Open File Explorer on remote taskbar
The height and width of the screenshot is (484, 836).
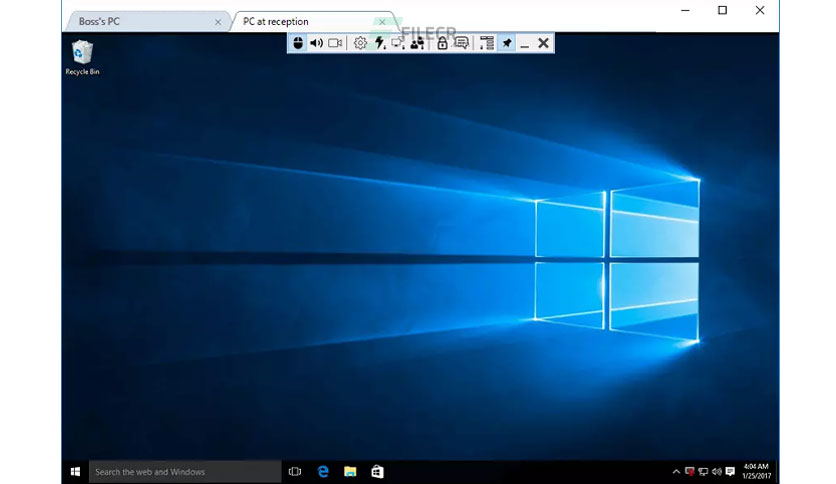[x=350, y=472]
